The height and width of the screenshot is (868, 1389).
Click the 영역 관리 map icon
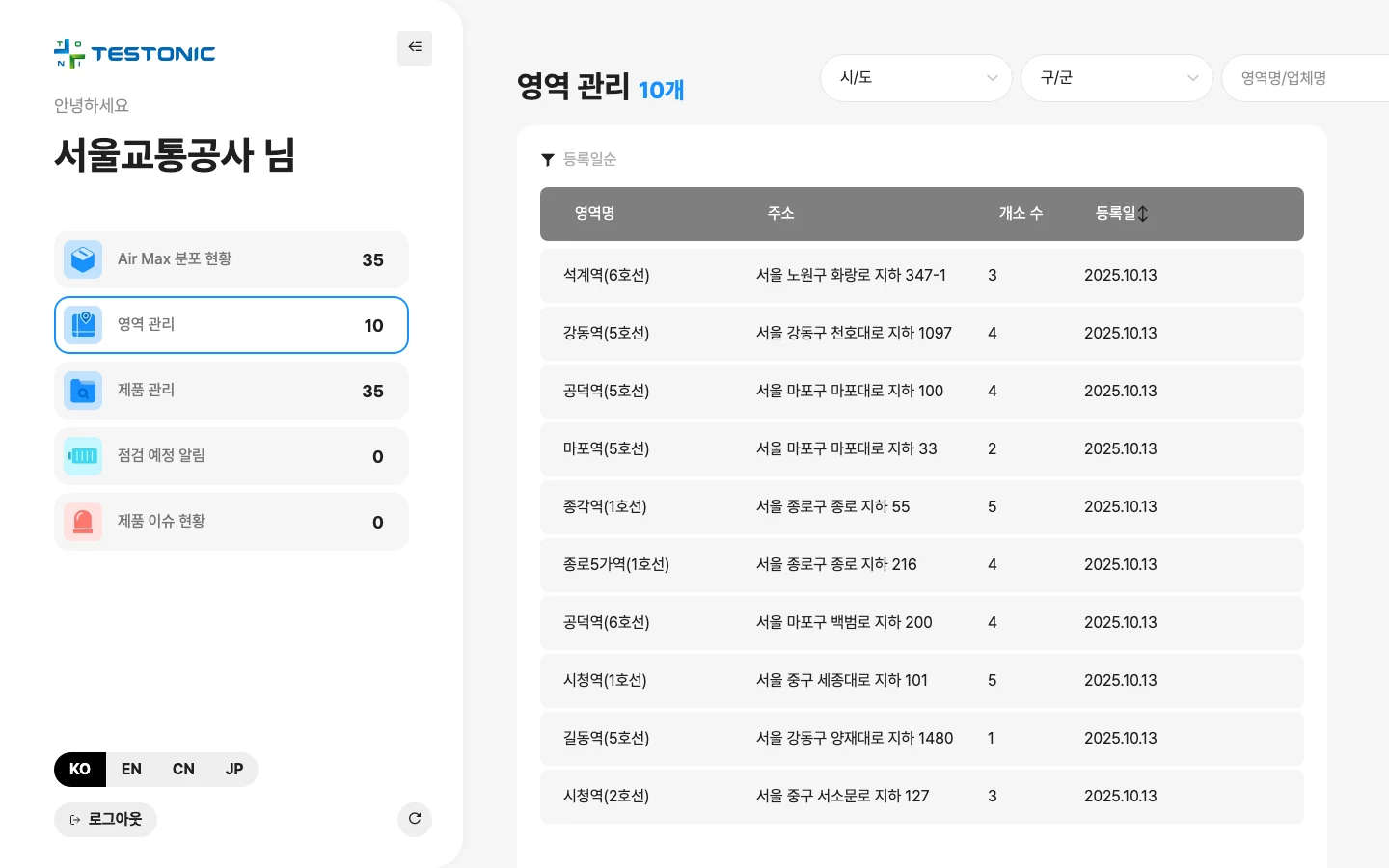pos(83,325)
